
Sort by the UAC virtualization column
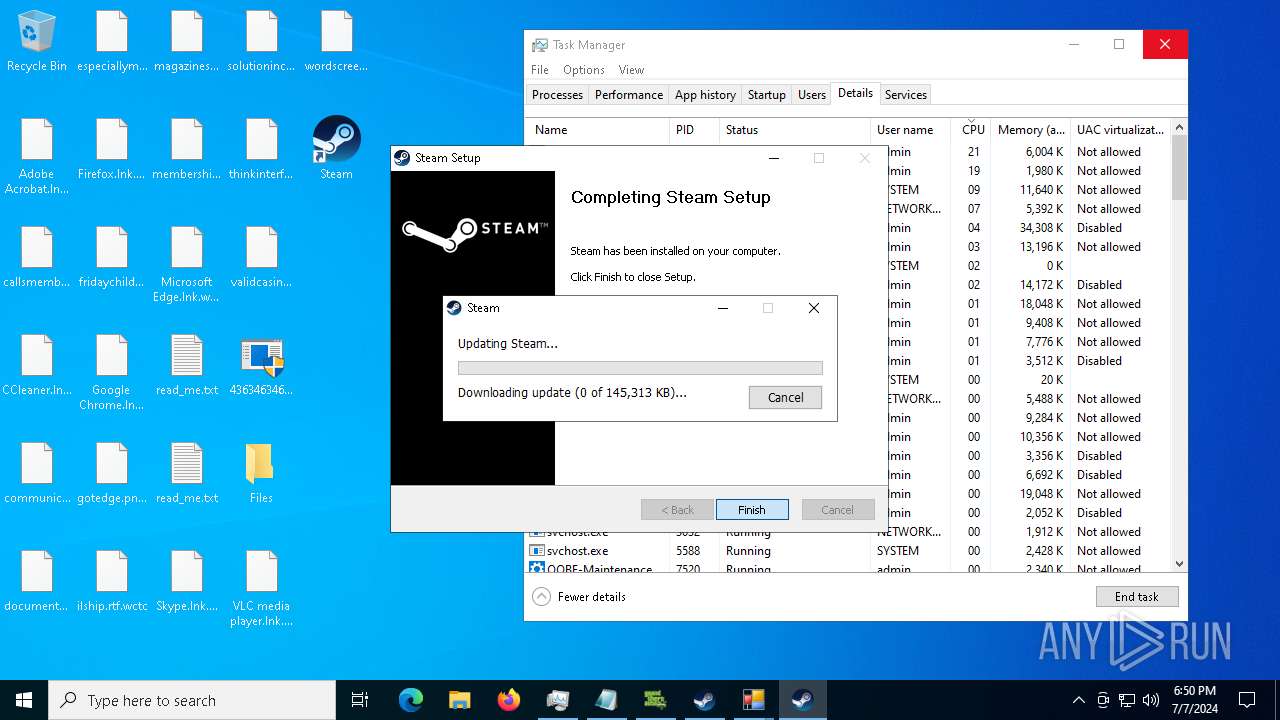click(x=1120, y=130)
